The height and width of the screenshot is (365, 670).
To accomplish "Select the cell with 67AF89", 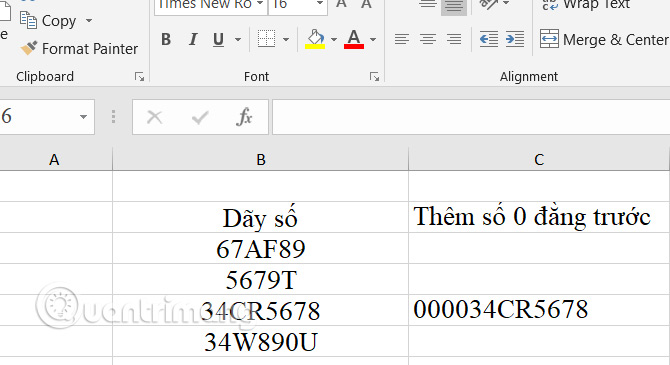I will (260, 248).
